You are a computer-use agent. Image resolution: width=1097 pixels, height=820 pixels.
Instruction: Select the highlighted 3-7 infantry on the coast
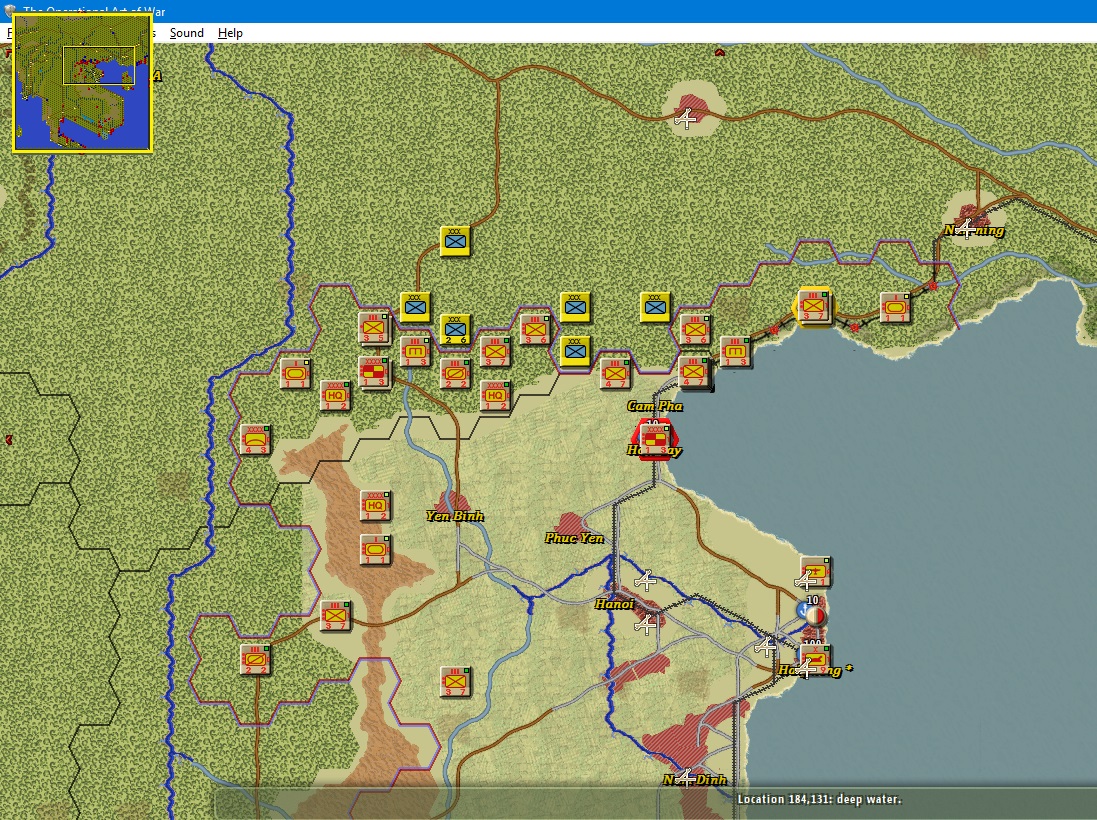pos(813,306)
